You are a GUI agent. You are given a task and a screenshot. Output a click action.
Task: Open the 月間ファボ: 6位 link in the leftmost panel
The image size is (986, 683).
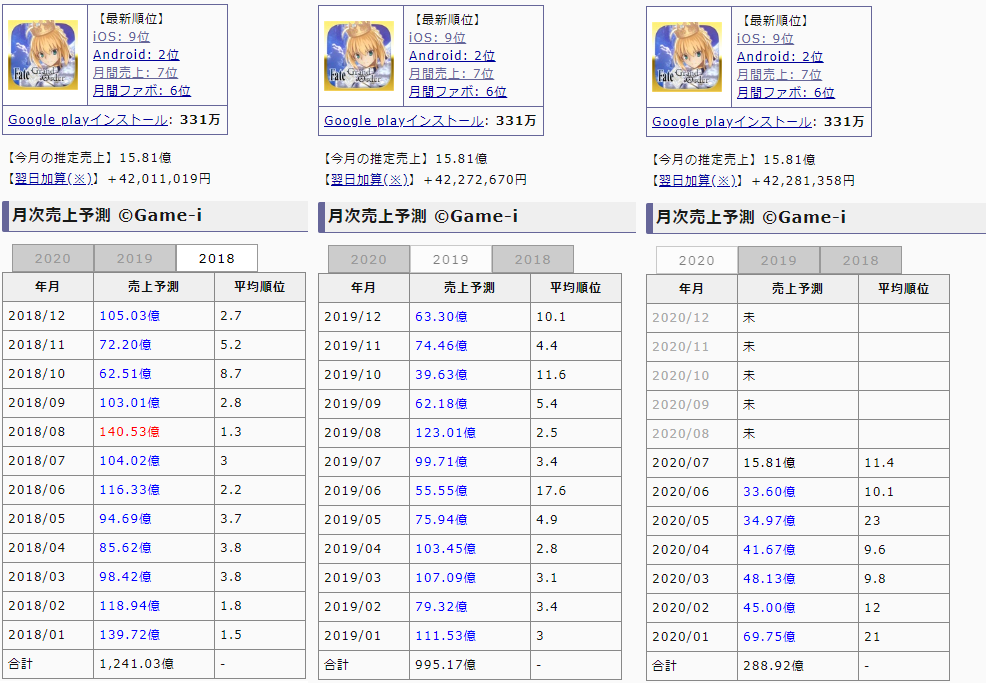141,91
